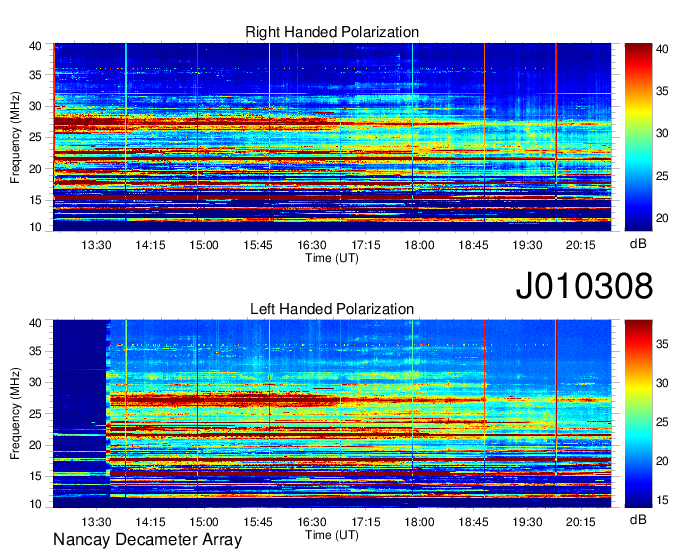Click the 10 frequency tick of the Left Handed plot
This screenshot has height=552, width=680.
click(x=35, y=504)
